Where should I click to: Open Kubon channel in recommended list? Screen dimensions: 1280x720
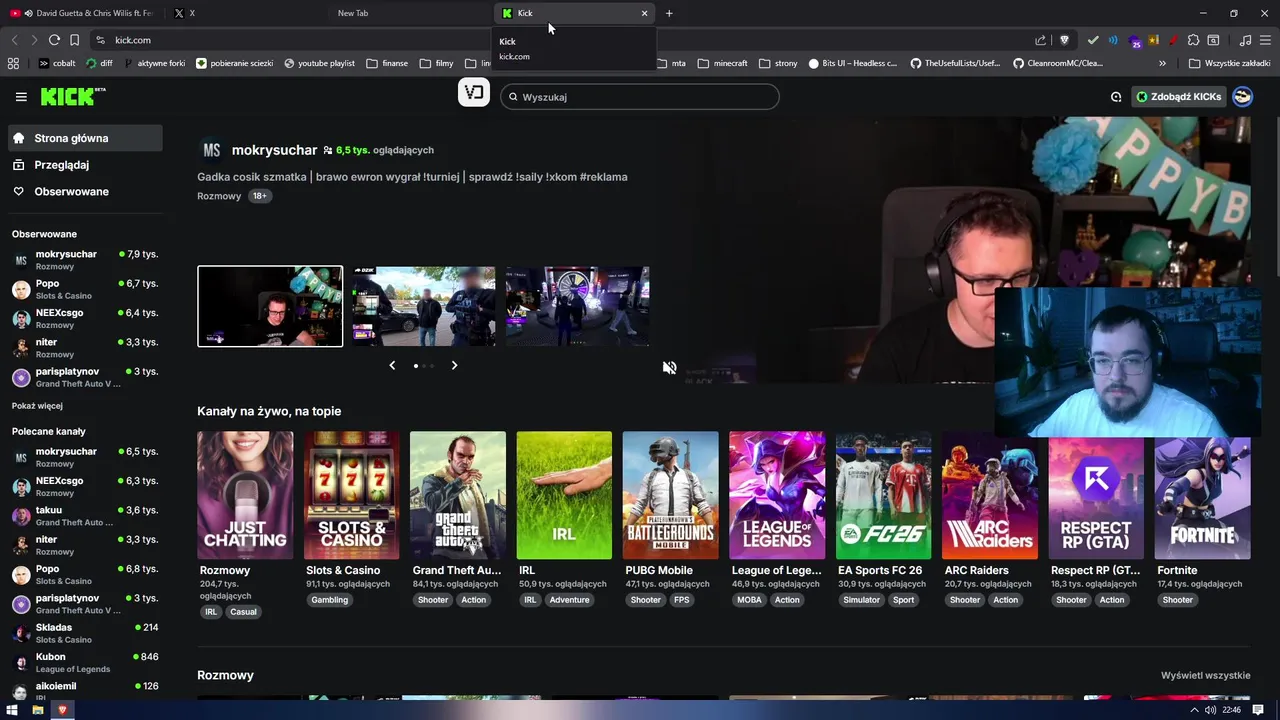(85, 662)
